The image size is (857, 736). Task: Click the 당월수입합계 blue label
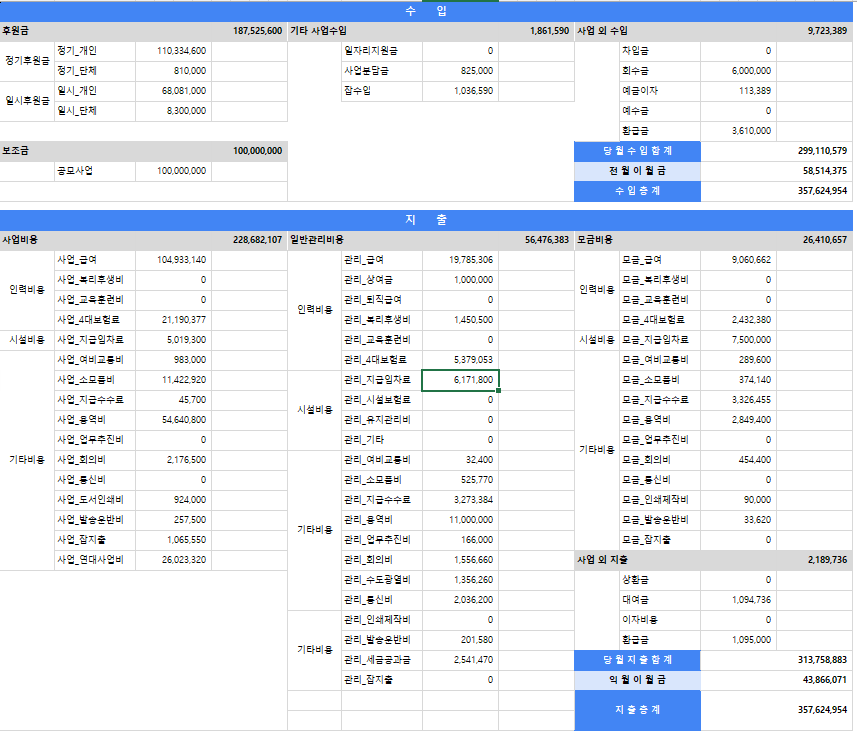637,151
